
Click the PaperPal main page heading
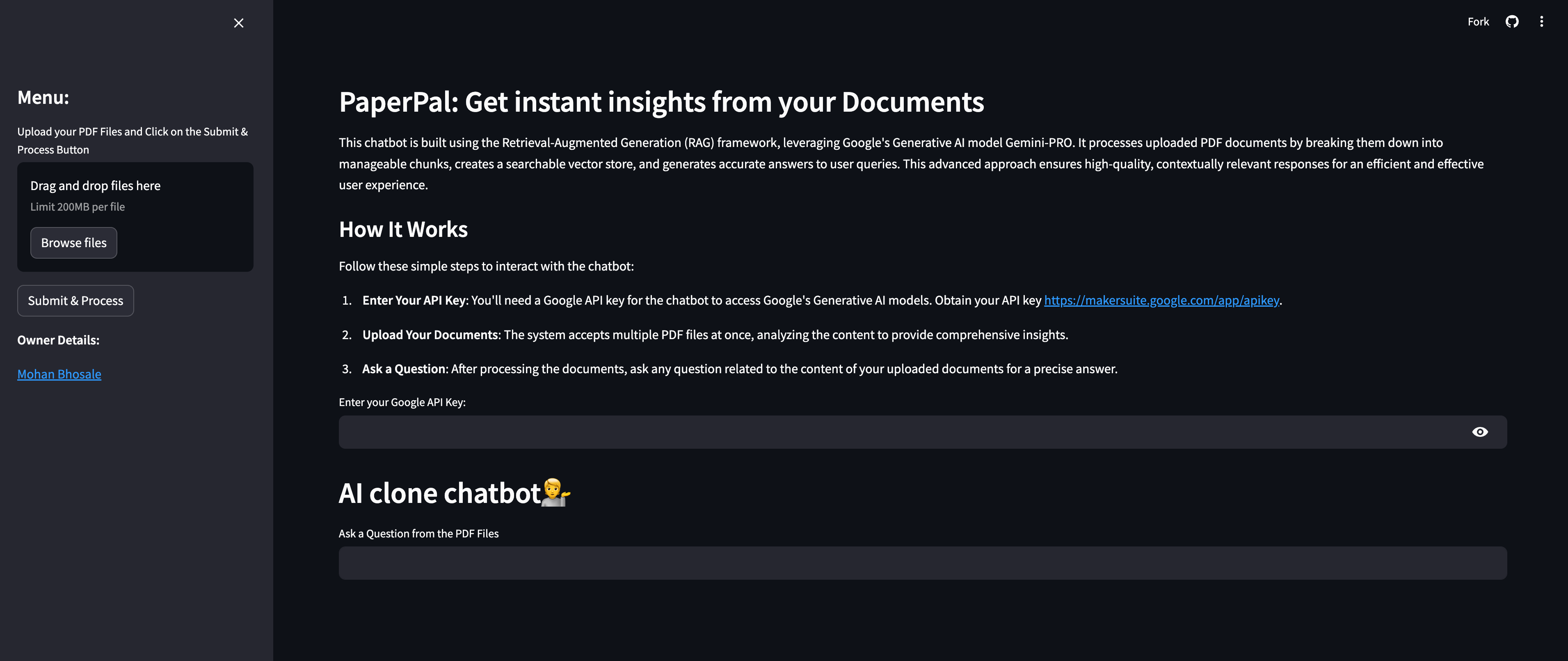click(x=661, y=102)
